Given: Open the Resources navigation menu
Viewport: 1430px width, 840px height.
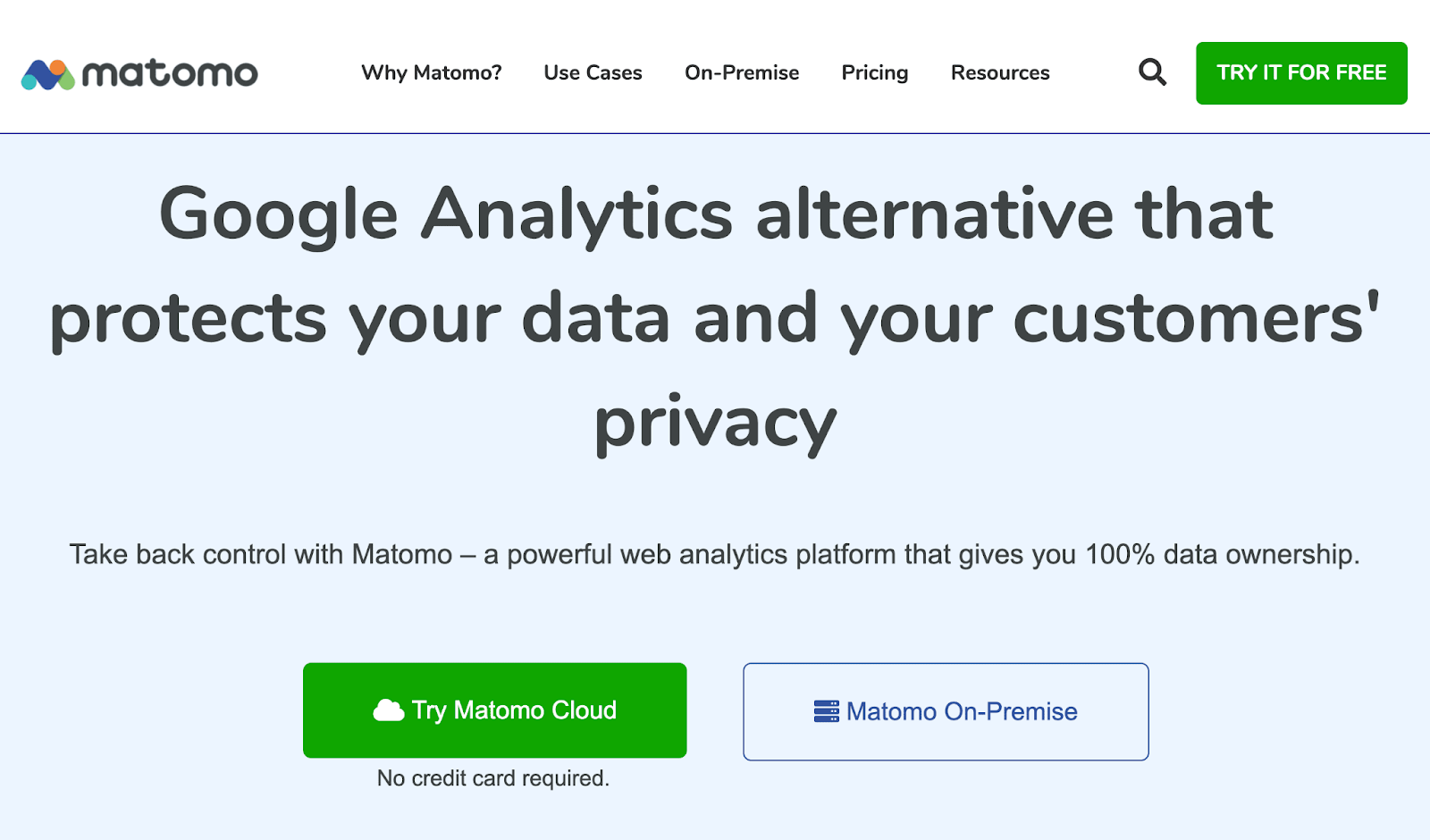Looking at the screenshot, I should 1000,73.
